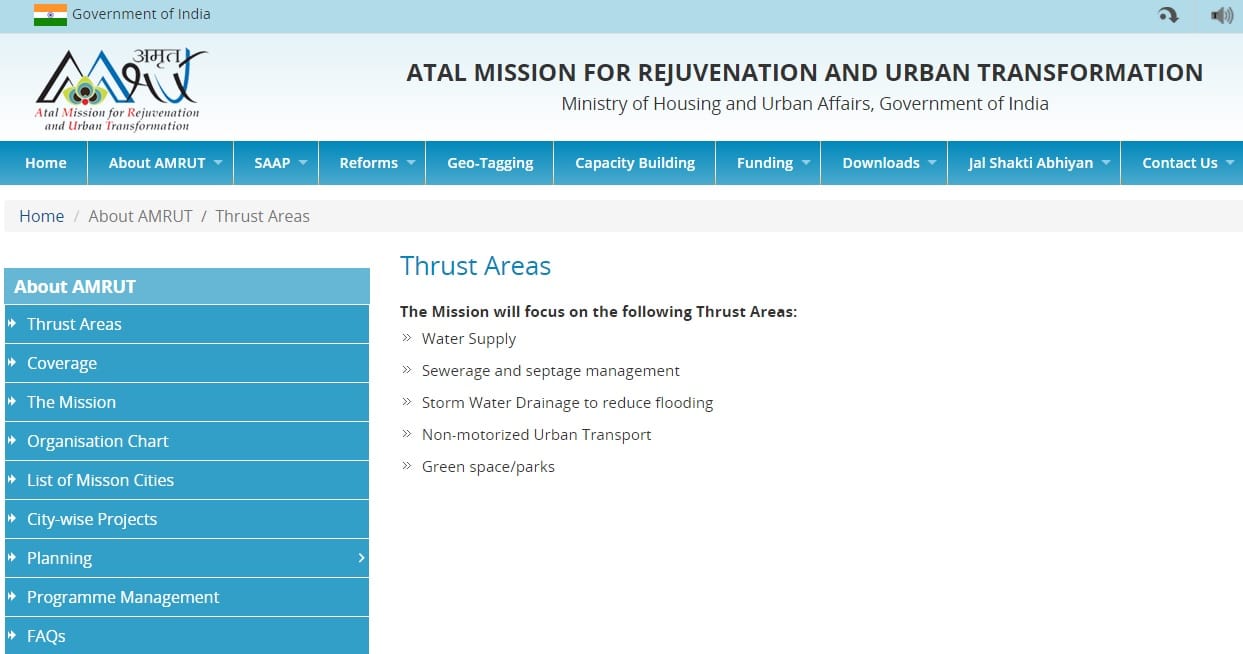The height and width of the screenshot is (654, 1243).
Task: Go to Home in the breadcrumb
Action: (x=41, y=216)
